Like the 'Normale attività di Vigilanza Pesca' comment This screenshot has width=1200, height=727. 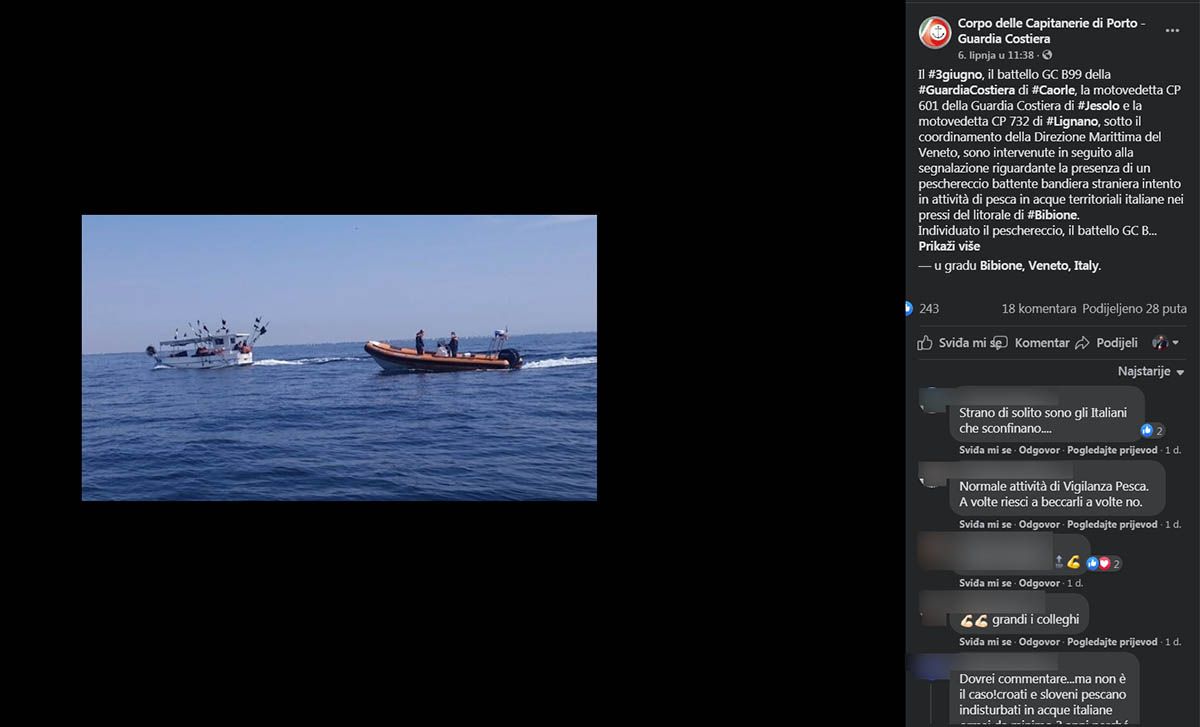(985, 524)
